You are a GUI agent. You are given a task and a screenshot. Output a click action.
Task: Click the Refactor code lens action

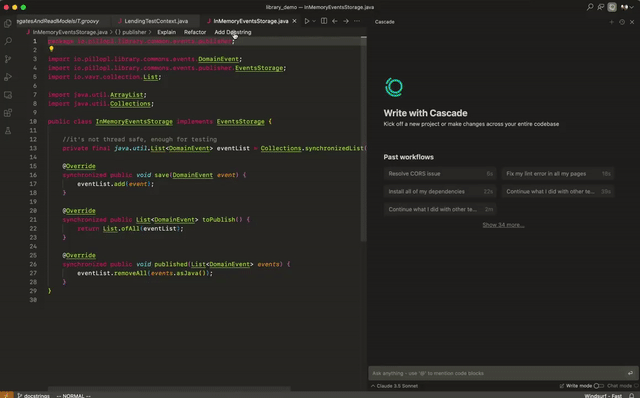[195, 32]
